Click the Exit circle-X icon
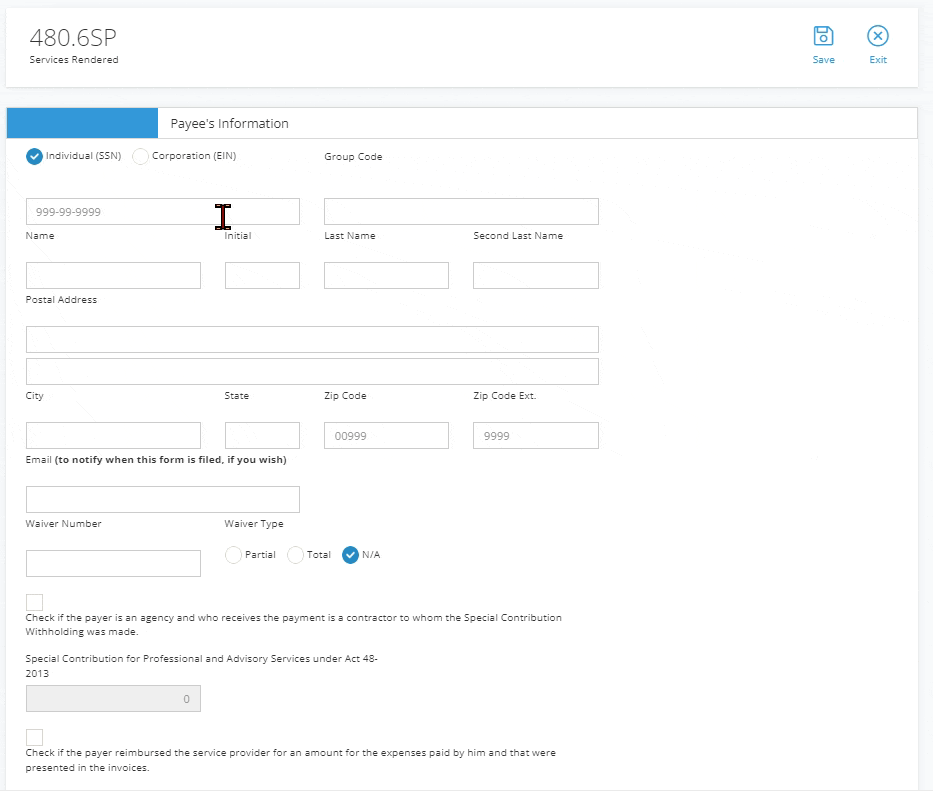933x792 pixels. [x=878, y=36]
